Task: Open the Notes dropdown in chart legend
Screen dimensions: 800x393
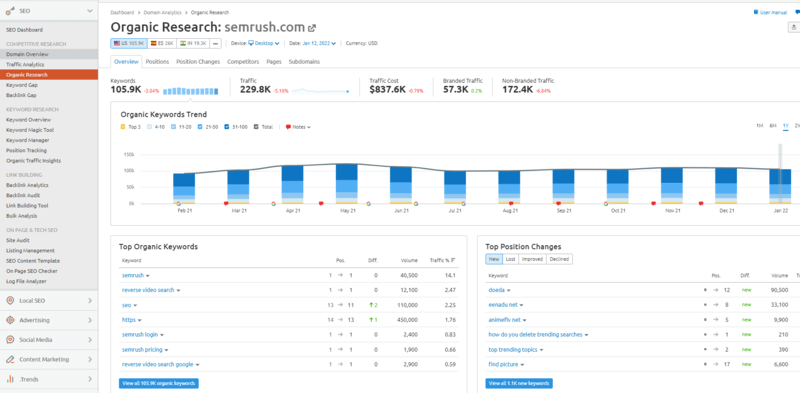Action: [x=298, y=127]
